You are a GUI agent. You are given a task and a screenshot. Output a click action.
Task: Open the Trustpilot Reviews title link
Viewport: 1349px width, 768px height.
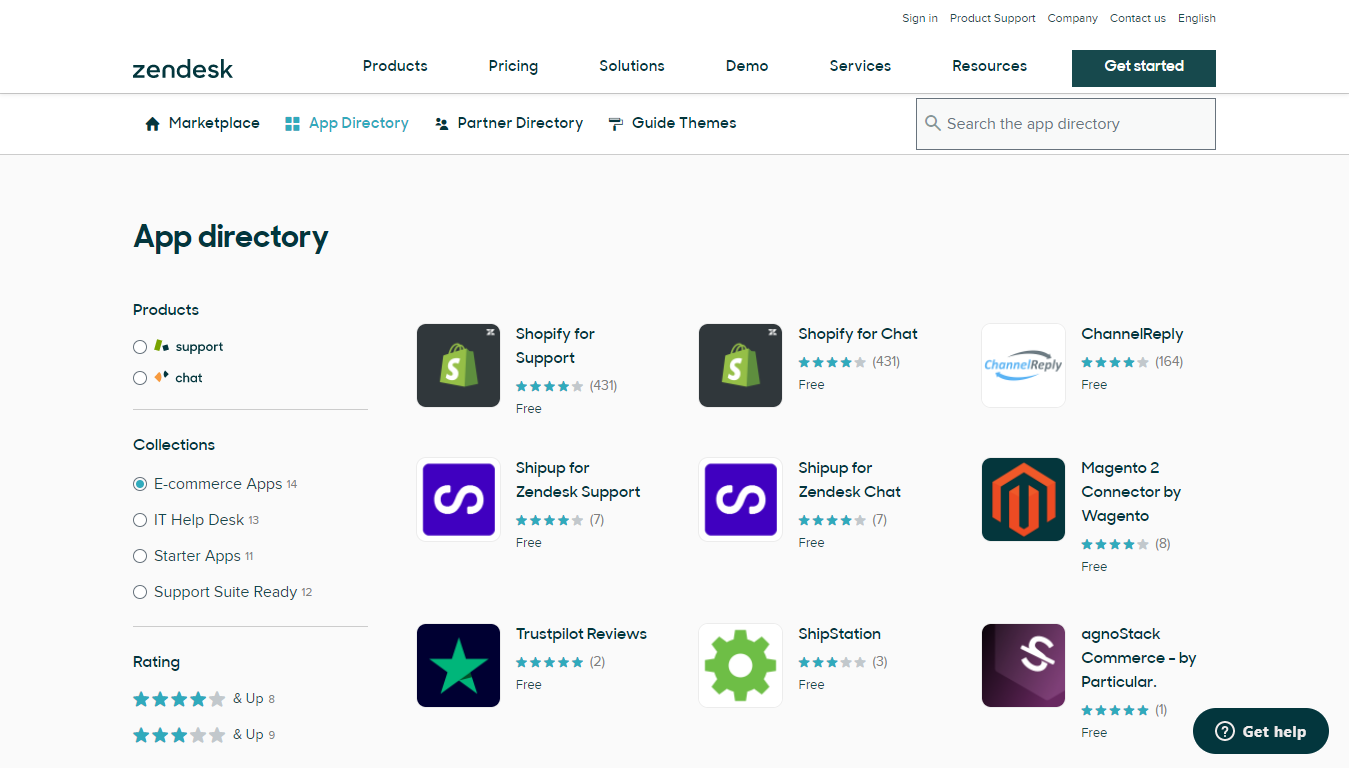pyautogui.click(x=581, y=634)
